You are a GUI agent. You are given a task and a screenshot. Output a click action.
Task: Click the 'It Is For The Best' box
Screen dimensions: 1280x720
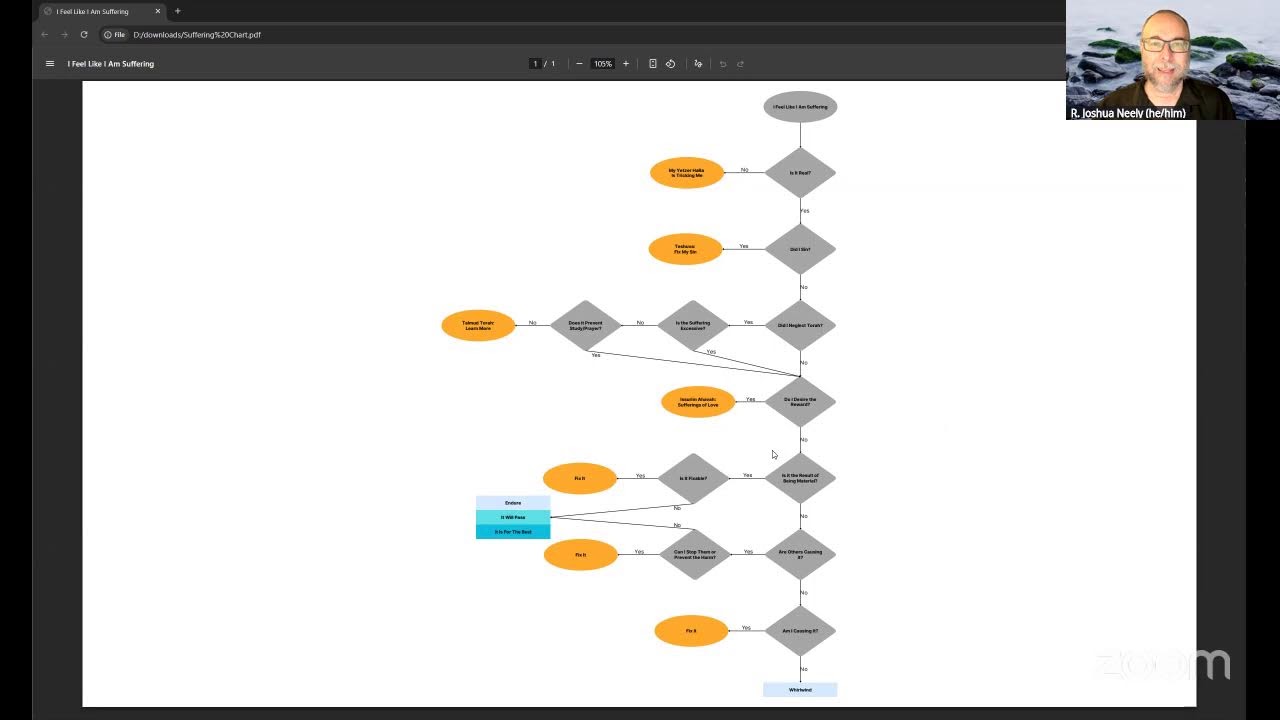(513, 532)
